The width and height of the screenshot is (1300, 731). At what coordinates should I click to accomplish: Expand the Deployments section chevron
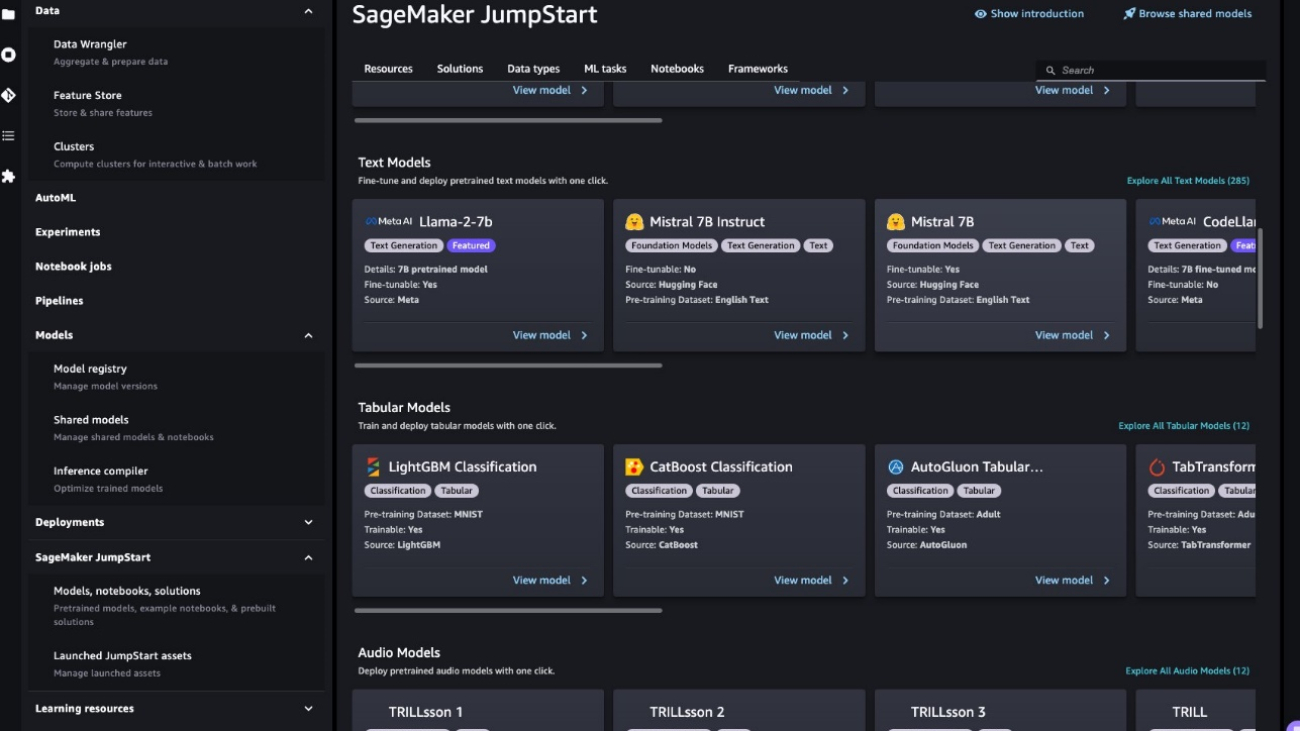pyautogui.click(x=308, y=523)
